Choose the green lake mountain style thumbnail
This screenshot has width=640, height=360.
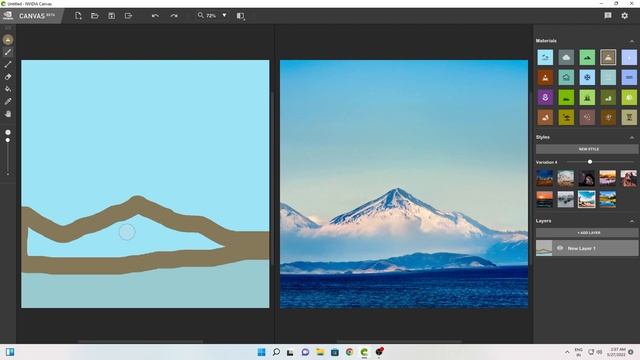pyautogui.click(x=608, y=199)
